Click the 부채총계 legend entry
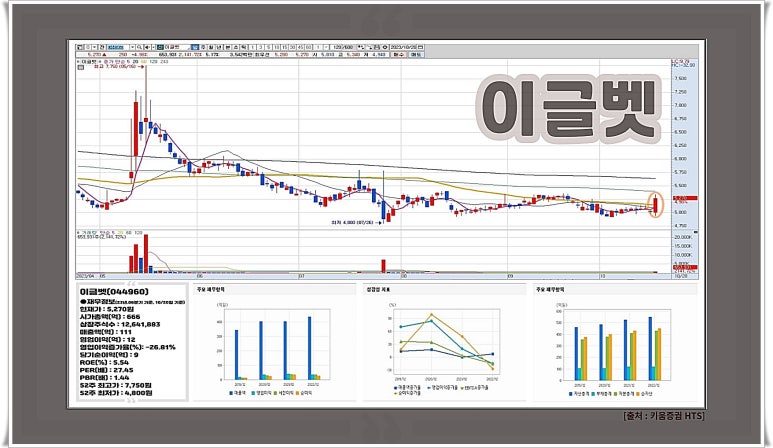 [x=603, y=394]
